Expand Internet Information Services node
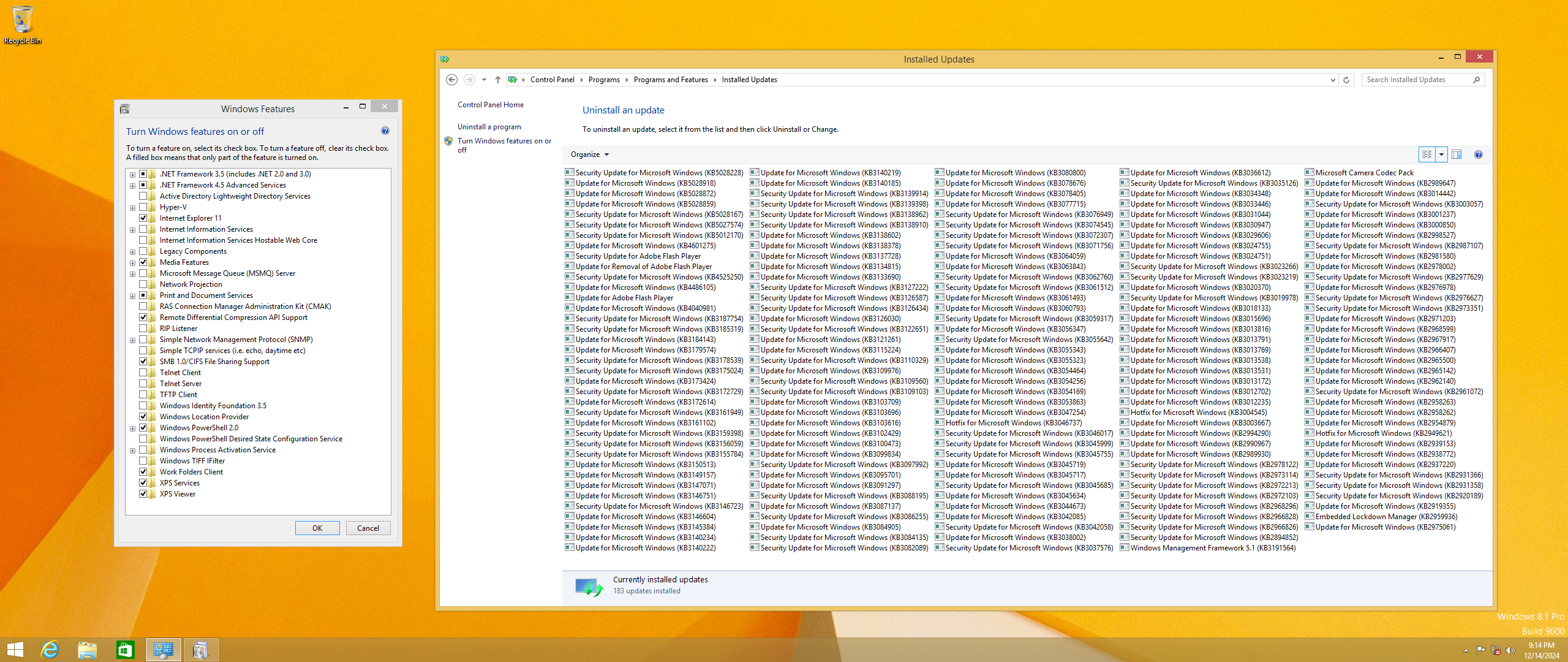This screenshot has width=1568, height=662. pos(132,230)
